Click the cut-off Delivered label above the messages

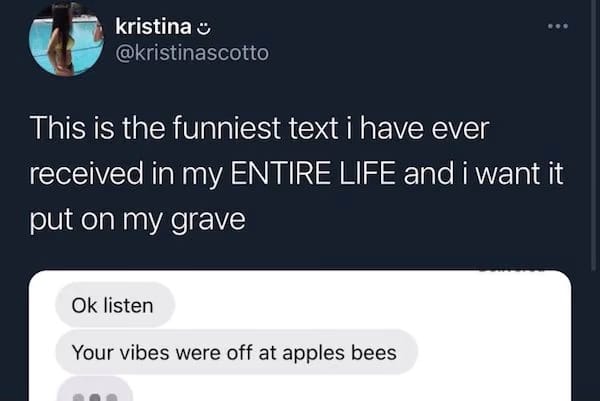point(511,269)
